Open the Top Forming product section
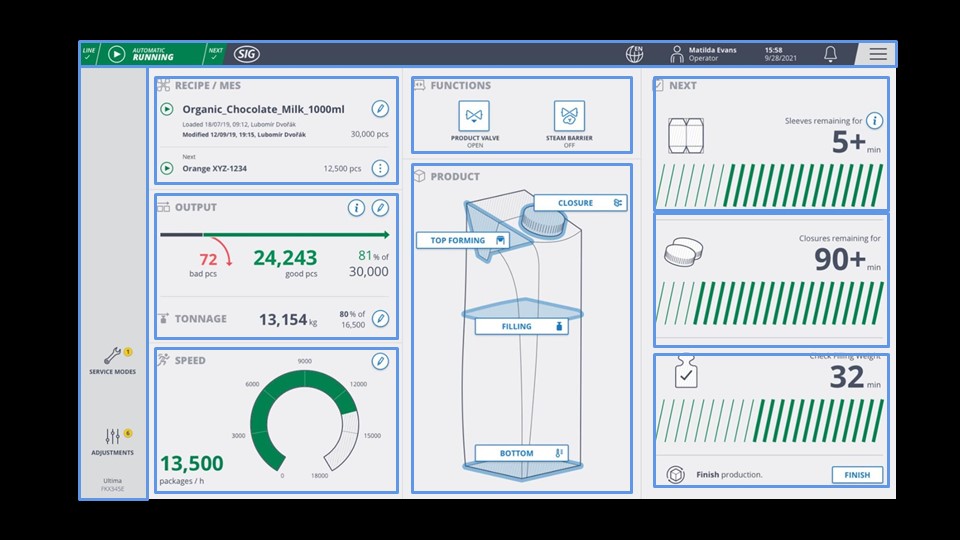This screenshot has height=540, width=960. (463, 240)
